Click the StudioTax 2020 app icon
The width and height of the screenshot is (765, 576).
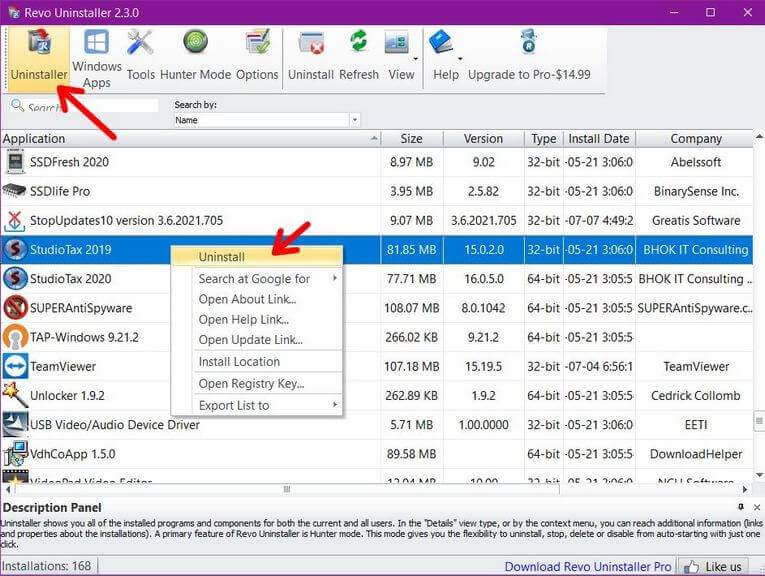click(x=15, y=278)
